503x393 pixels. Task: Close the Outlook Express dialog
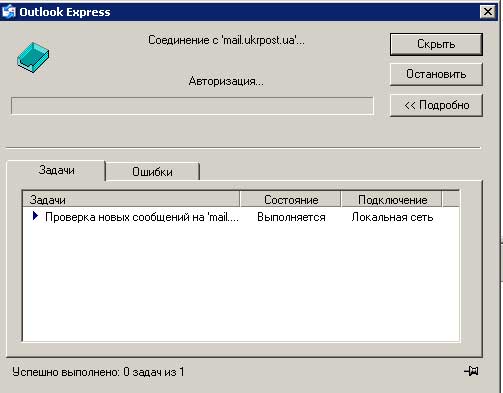488,12
